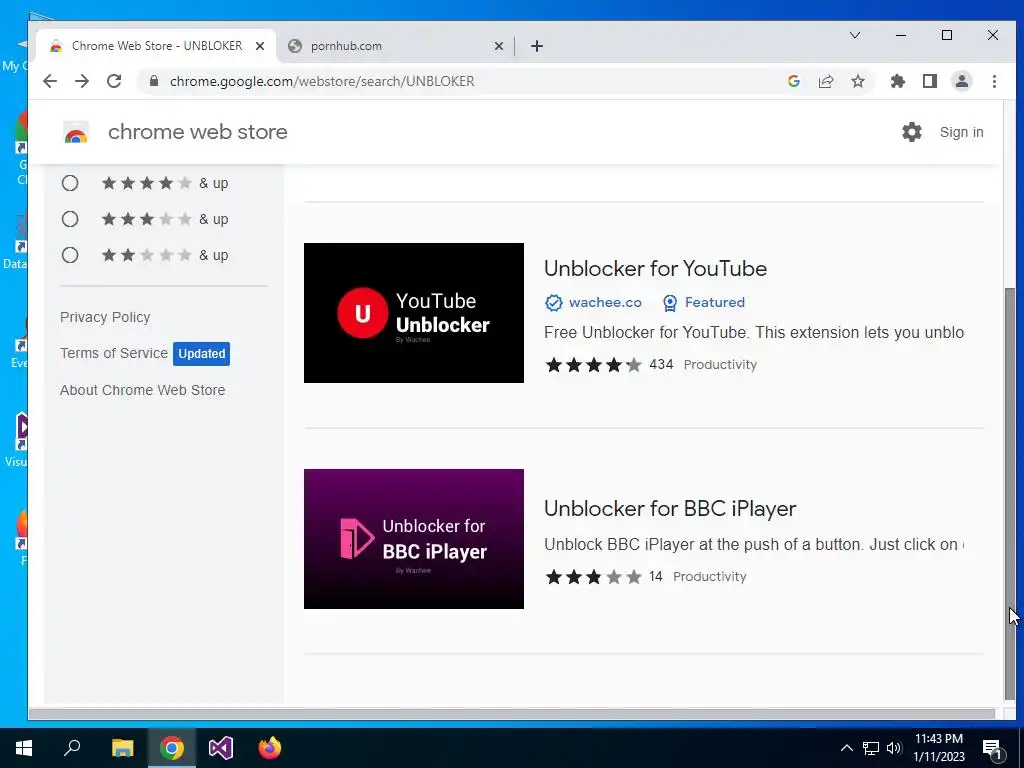Open the Terms of Service link
This screenshot has height=768, width=1024.
point(114,353)
